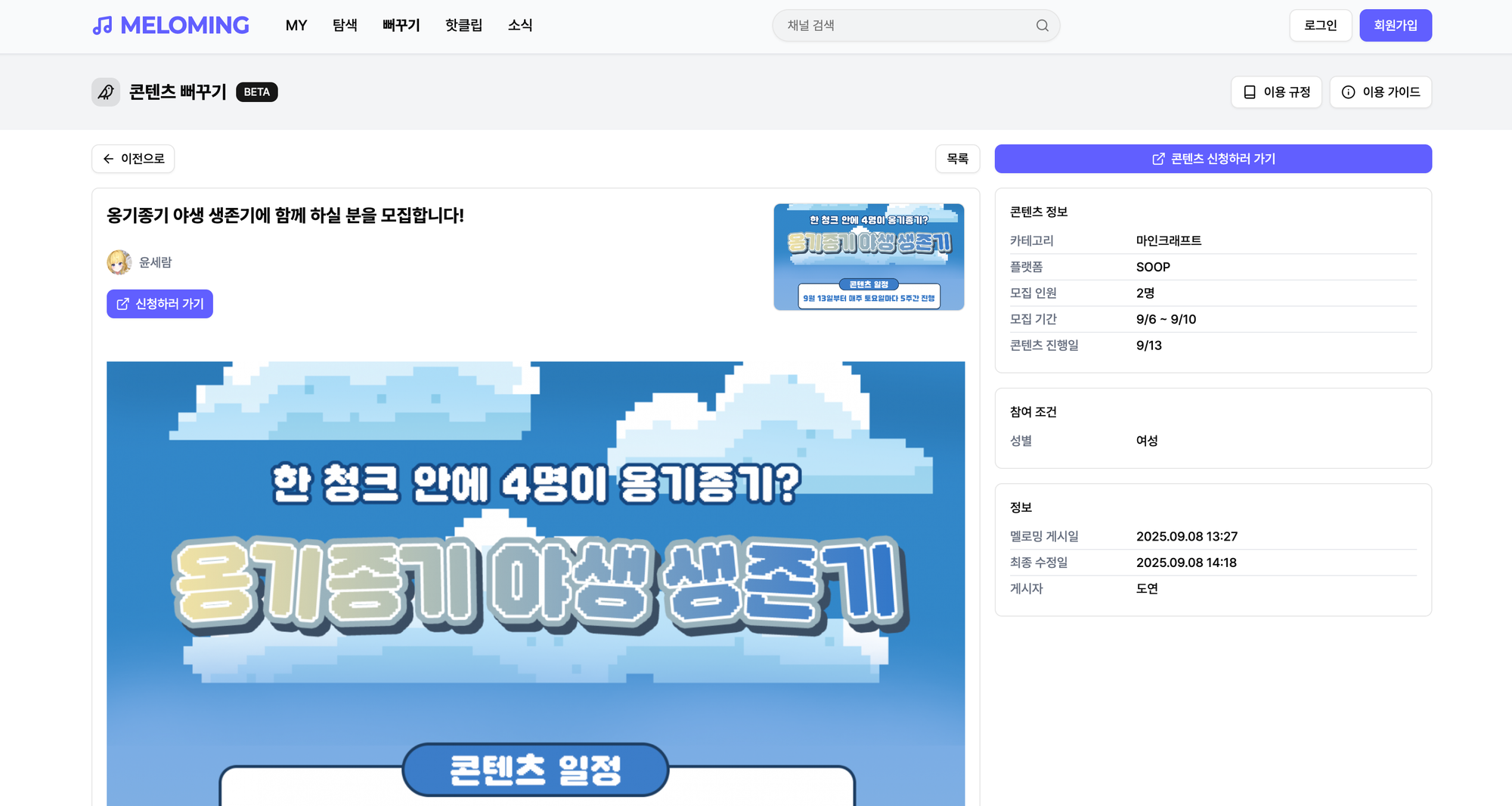Click the MELOMING music note logo icon
Viewport: 1512px width, 806px height.
tap(102, 26)
